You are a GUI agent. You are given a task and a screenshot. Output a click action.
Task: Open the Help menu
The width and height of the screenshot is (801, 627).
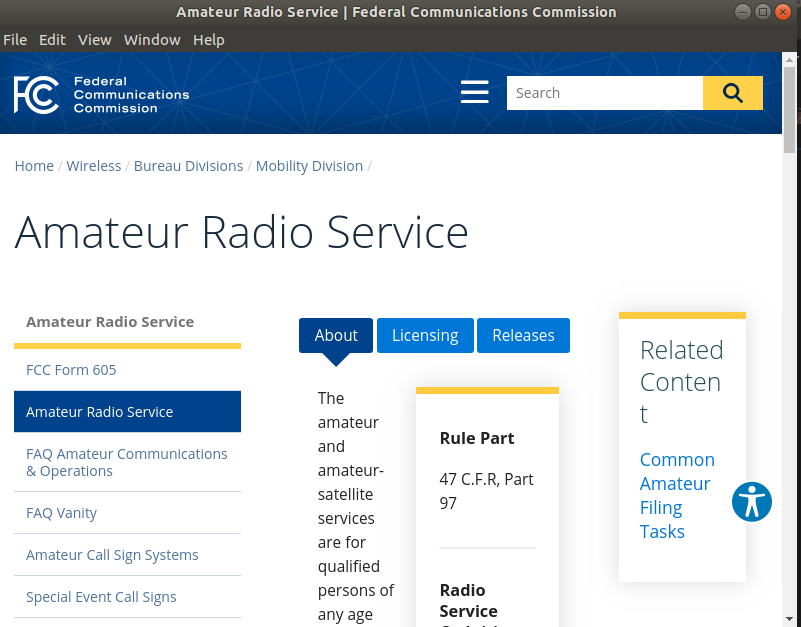(x=208, y=40)
